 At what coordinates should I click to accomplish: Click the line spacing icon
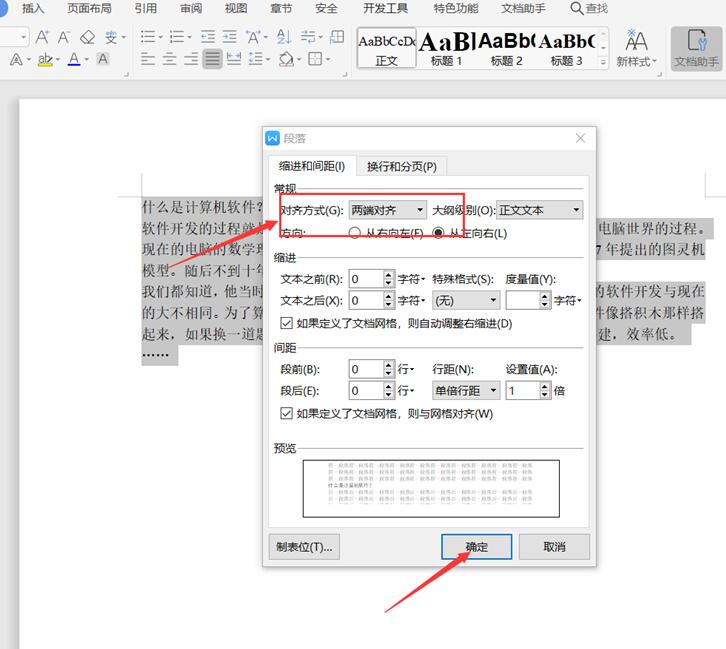pos(256,59)
